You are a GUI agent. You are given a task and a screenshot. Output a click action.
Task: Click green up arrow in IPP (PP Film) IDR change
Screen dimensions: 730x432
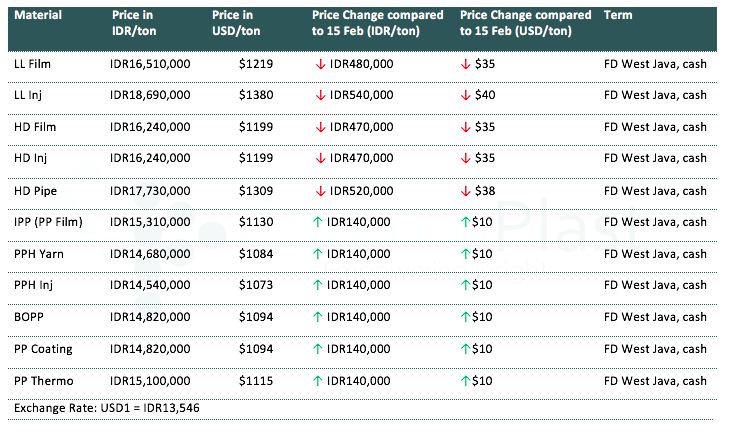pyautogui.click(x=318, y=222)
